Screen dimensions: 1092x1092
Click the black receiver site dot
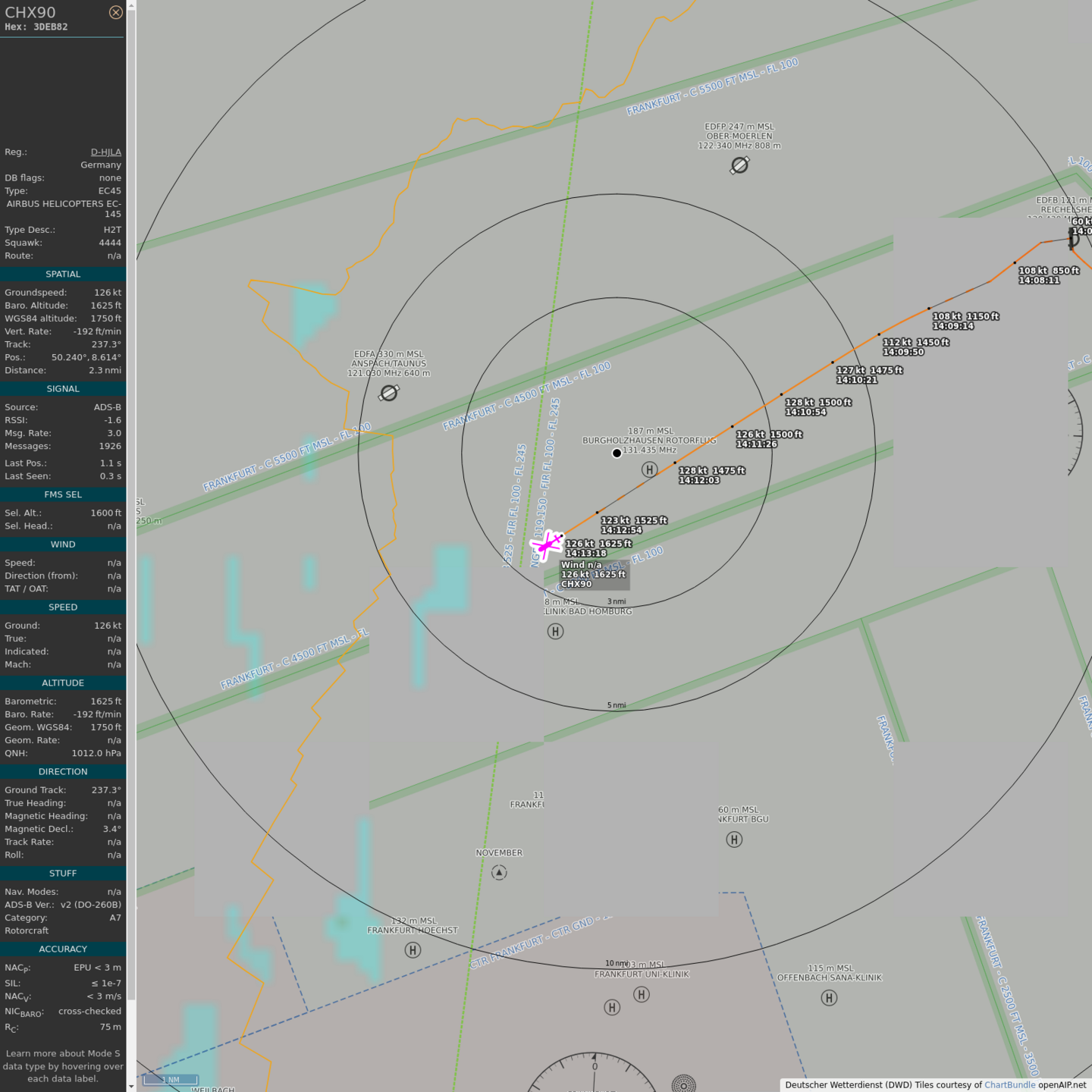[617, 453]
